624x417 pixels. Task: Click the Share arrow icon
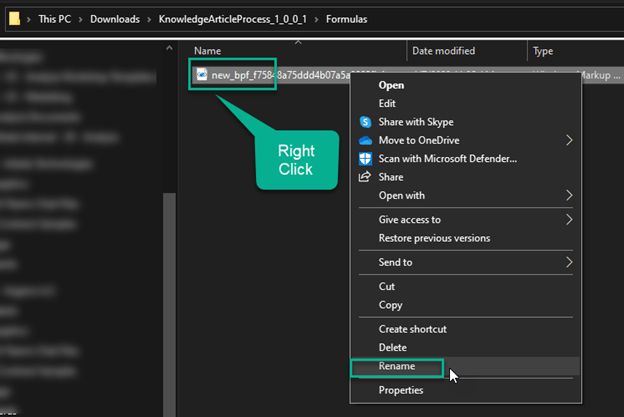(x=365, y=177)
